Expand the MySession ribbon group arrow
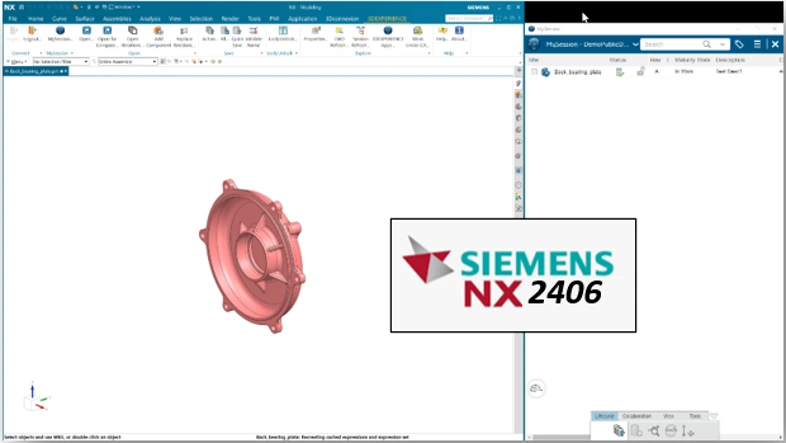Image resolution: width=786 pixels, height=443 pixels. pyautogui.click(x=72, y=53)
